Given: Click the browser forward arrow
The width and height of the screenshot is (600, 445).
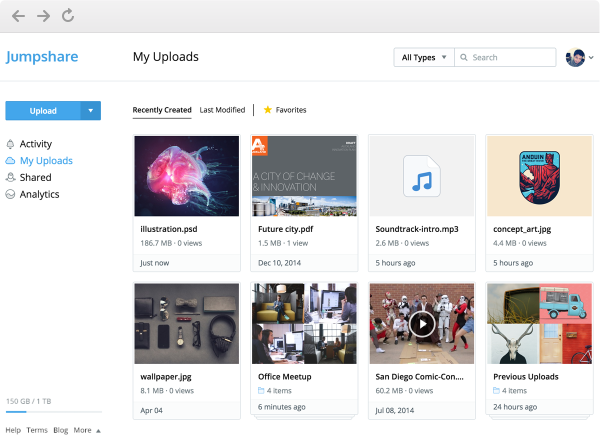Looking at the screenshot, I should pos(43,16).
